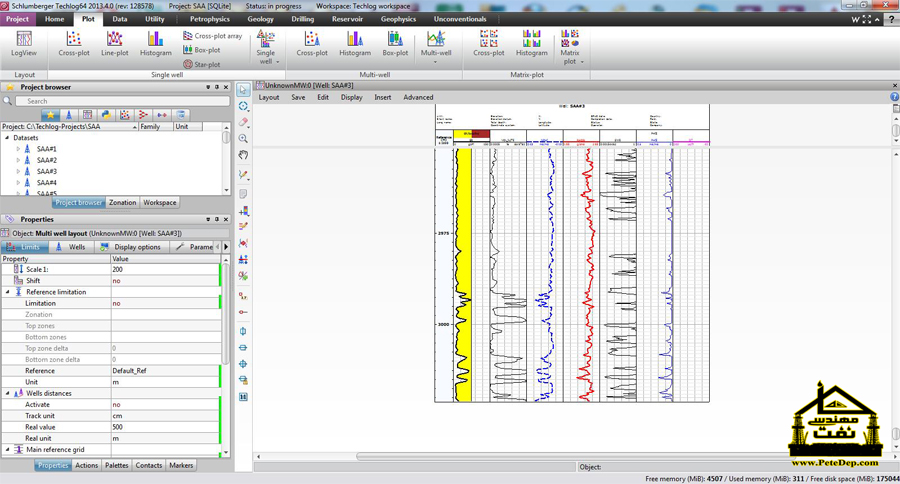900x484 pixels.
Task: Collapse the Reference limitation group
Action: pos(7,292)
